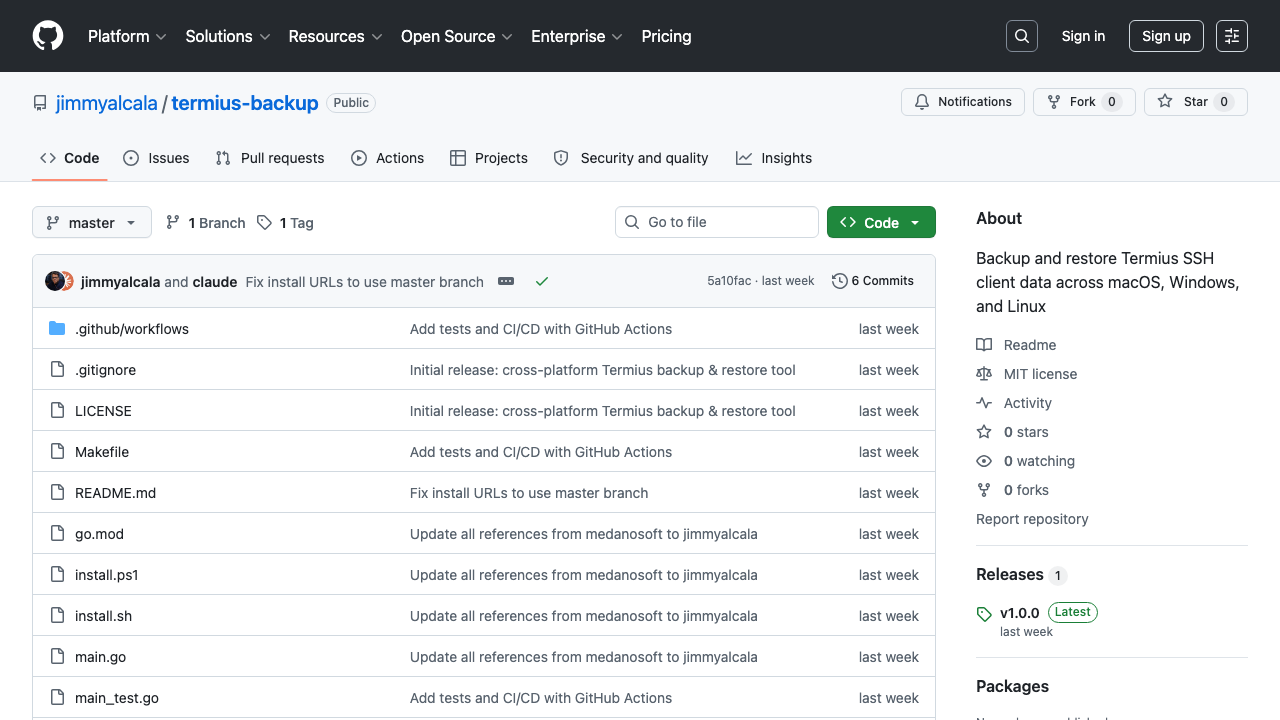Expand the green Code dropdown button
This screenshot has height=720, width=1280.
[881, 223]
